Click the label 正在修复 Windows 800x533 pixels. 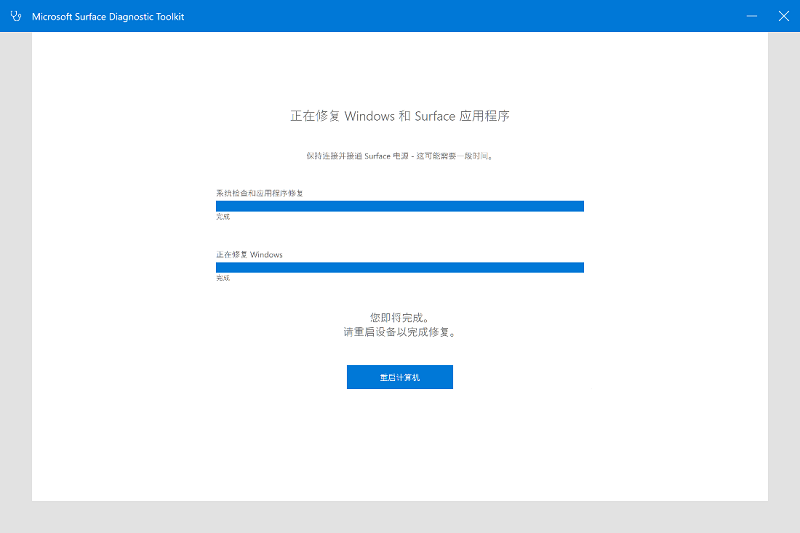coord(249,255)
